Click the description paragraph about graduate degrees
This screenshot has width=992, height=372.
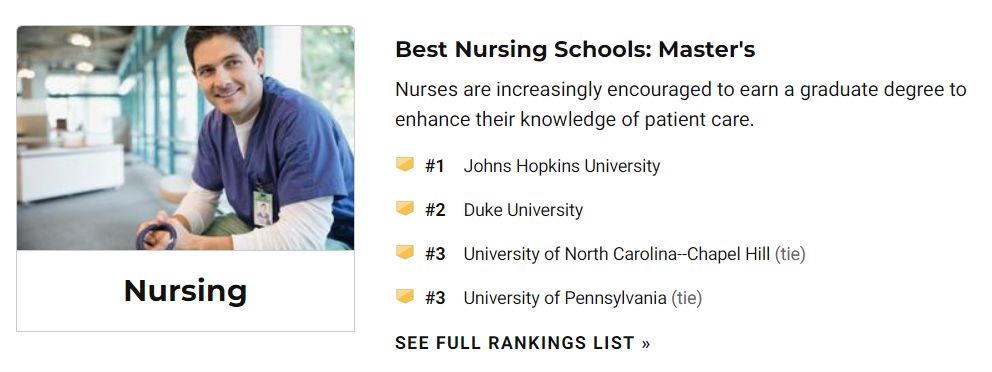(x=681, y=104)
